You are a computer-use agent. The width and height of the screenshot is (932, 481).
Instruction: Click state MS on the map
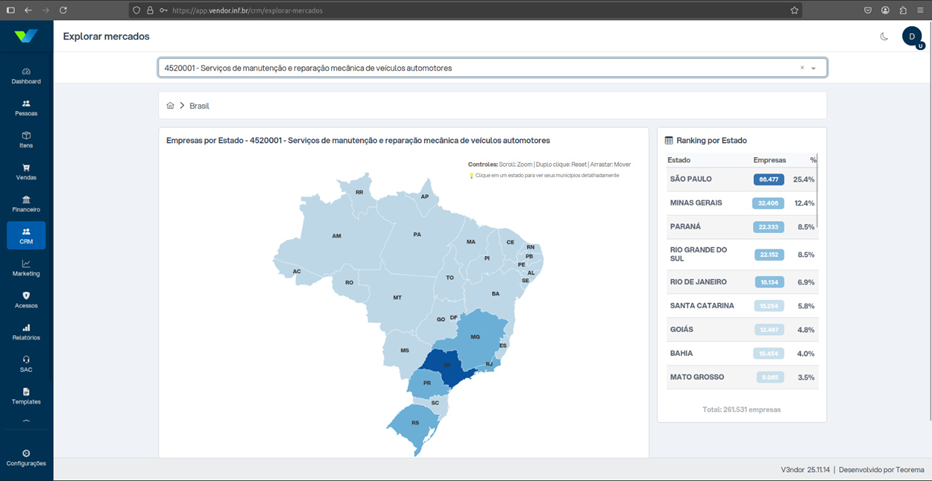[405, 350]
